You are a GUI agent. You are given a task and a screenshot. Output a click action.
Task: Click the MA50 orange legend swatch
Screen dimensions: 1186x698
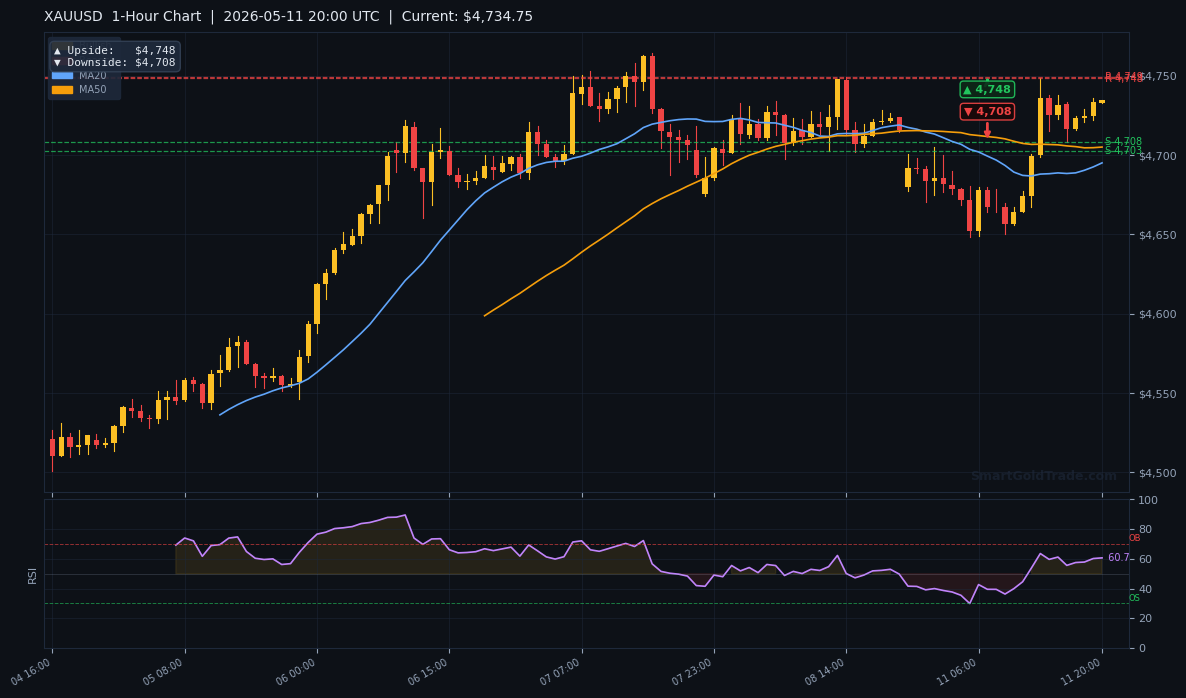62,90
